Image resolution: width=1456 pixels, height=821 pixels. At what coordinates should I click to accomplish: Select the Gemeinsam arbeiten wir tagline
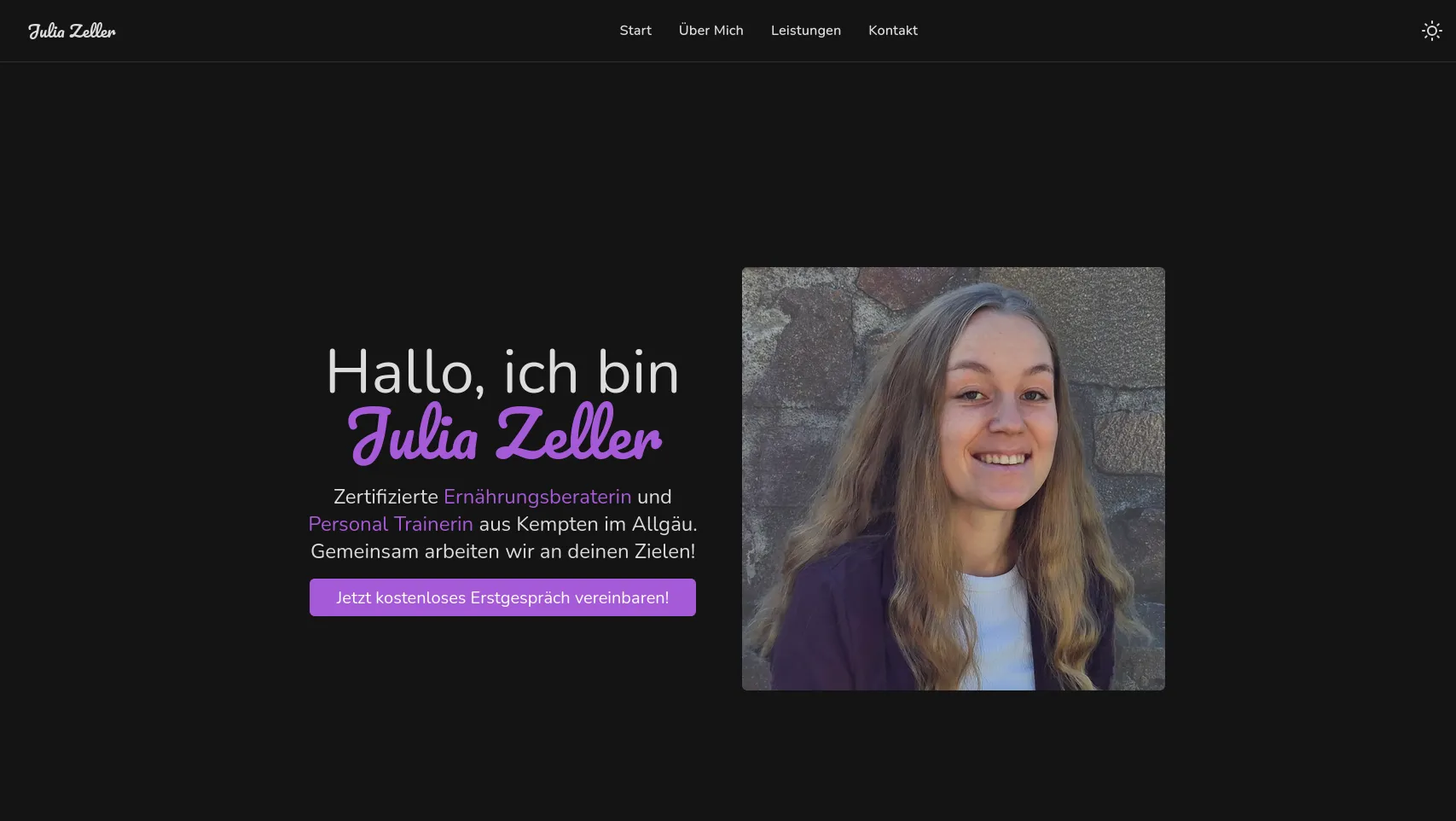coord(502,551)
